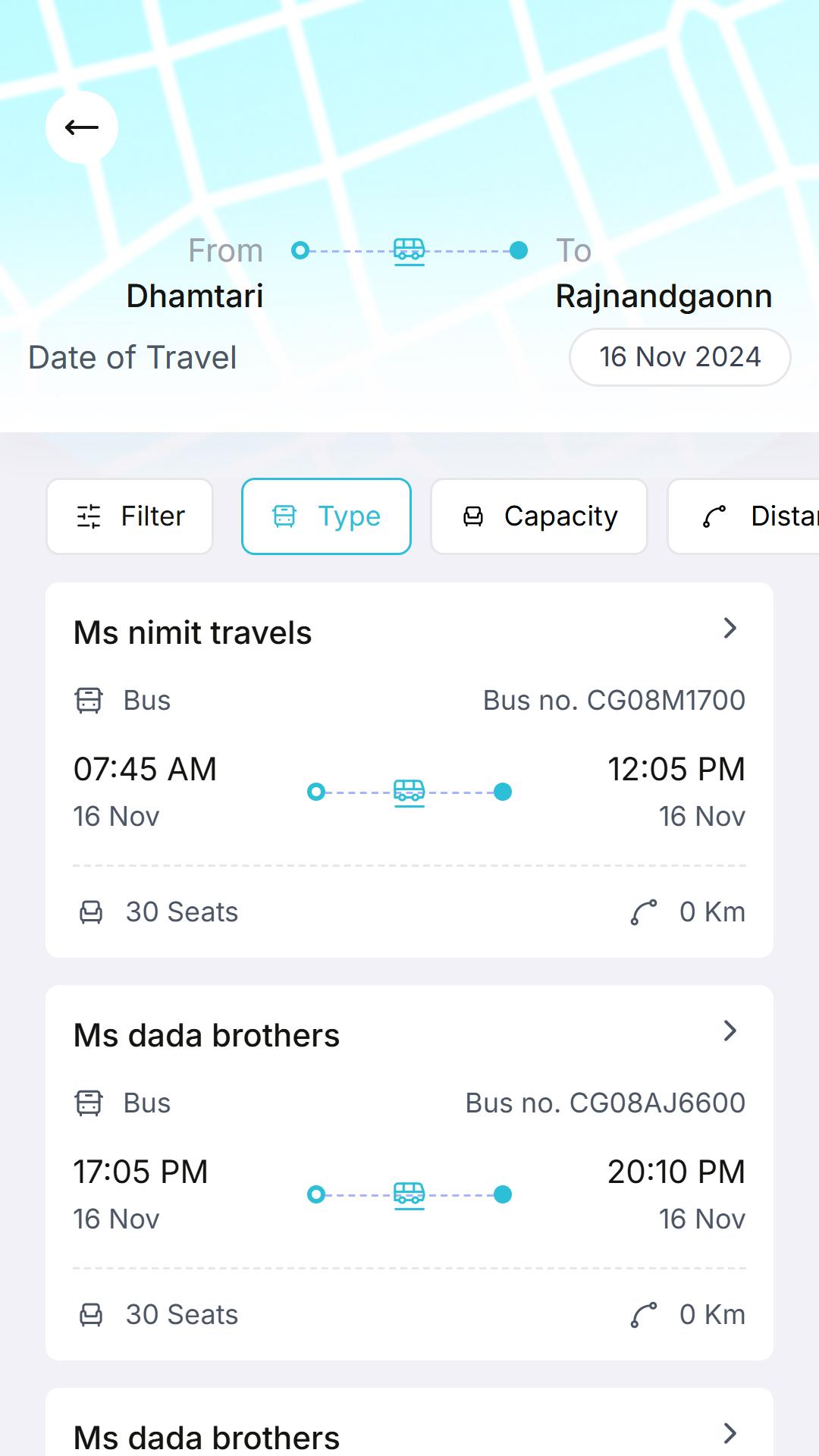Click the bus type icon in the CG08AJ6600 card
Image resolution: width=819 pixels, height=1456 pixels.
click(89, 1103)
